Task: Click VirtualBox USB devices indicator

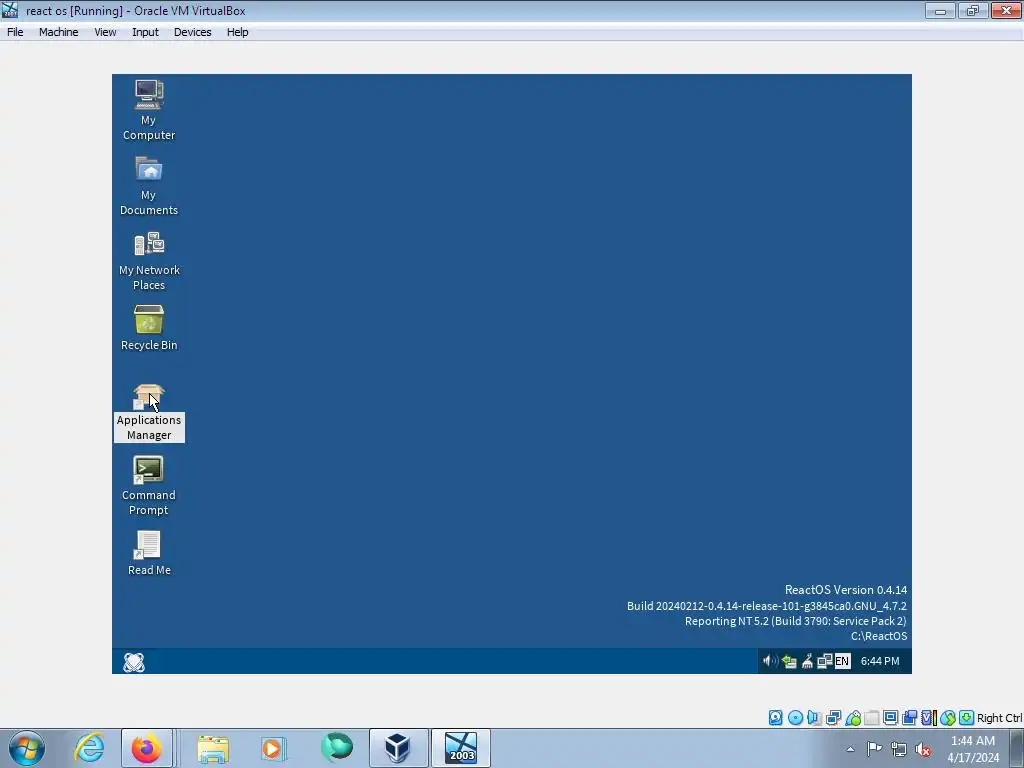Action: [x=853, y=718]
